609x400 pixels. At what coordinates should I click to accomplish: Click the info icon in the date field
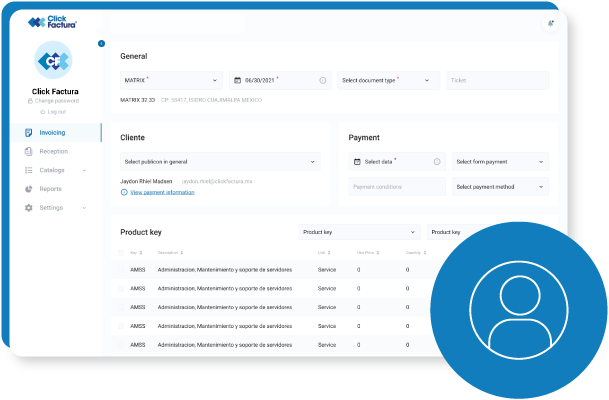tap(322, 80)
